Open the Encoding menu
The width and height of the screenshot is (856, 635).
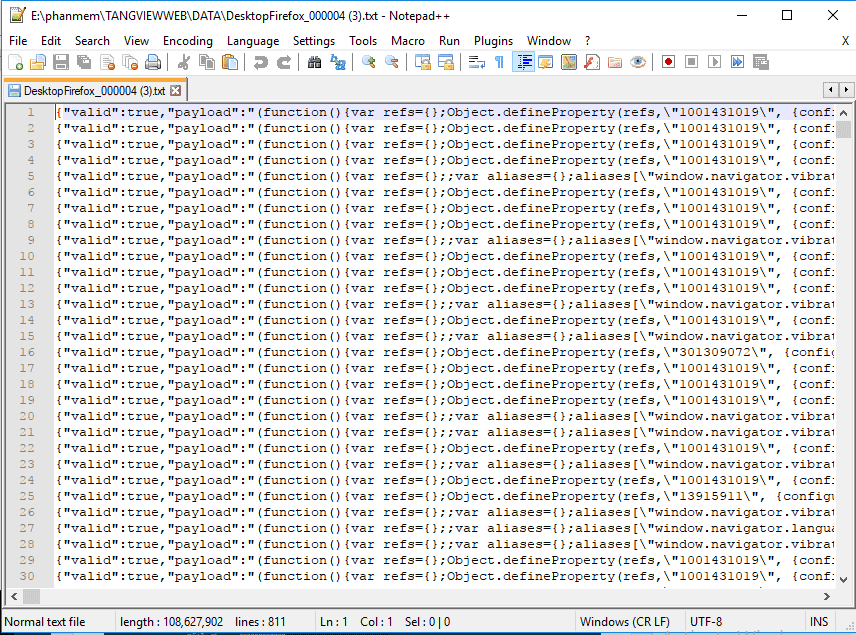[x=188, y=41]
